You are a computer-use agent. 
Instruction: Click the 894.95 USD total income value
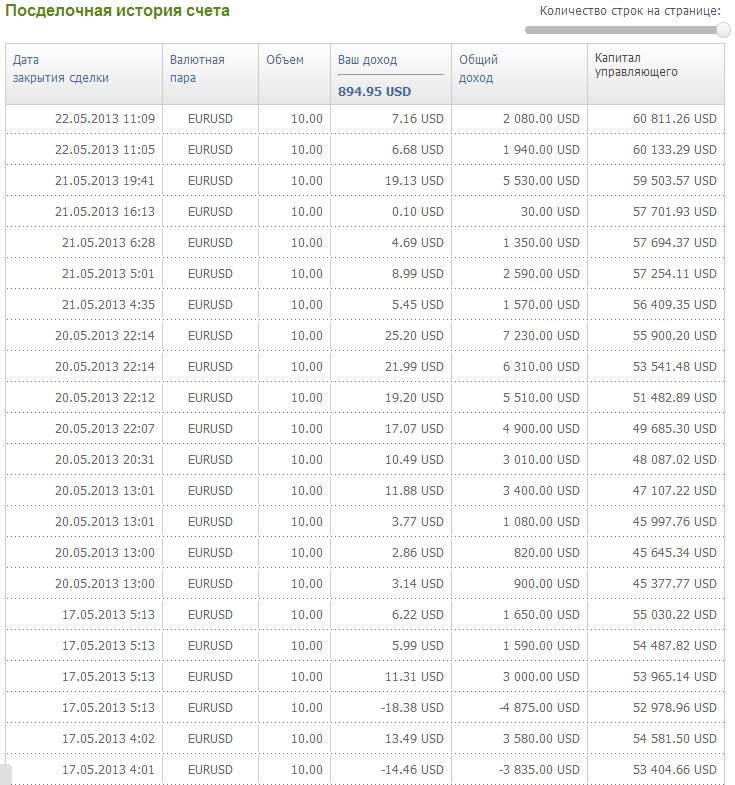374,91
